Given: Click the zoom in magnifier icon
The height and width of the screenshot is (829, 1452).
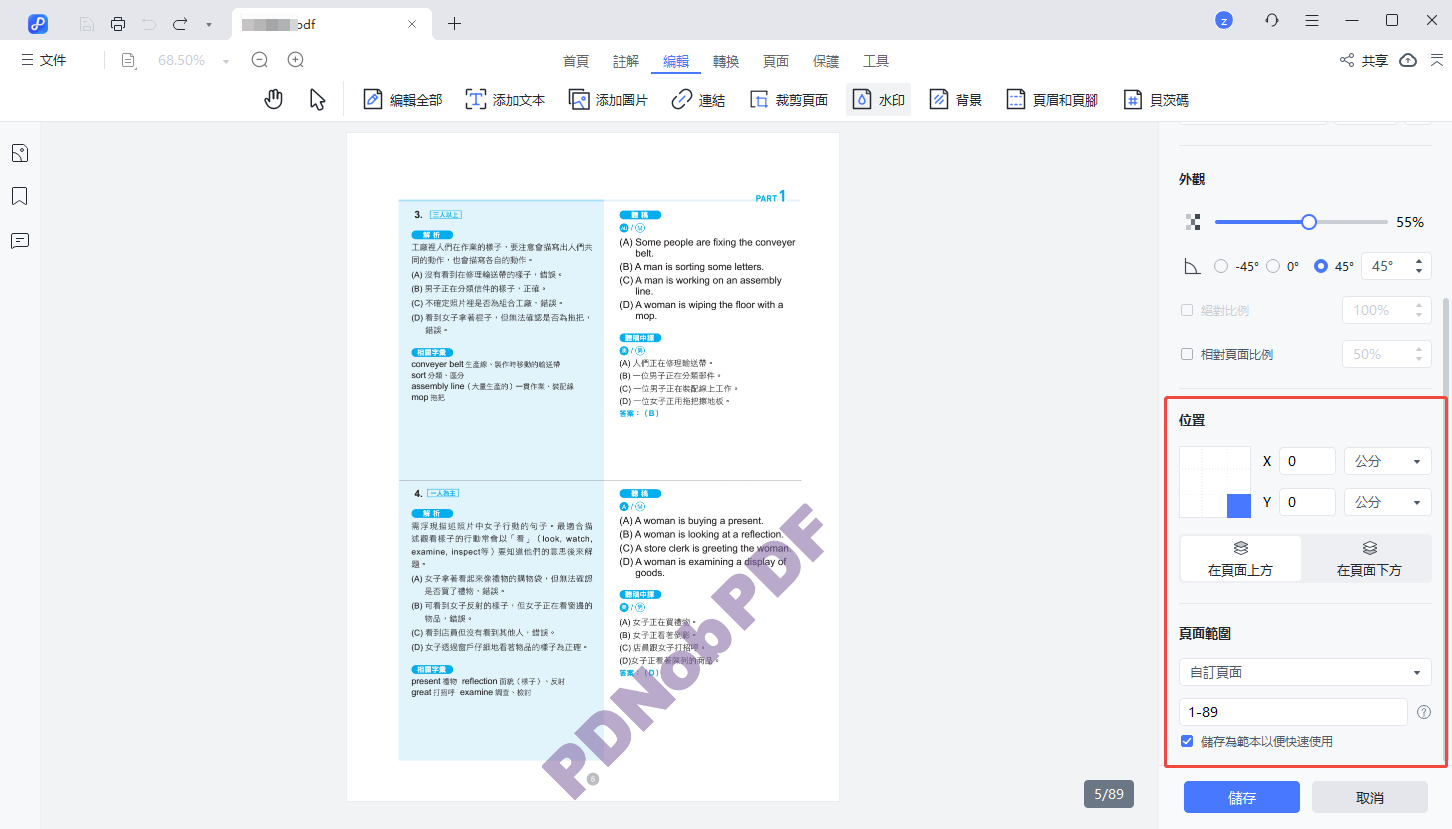Looking at the screenshot, I should click(x=296, y=60).
